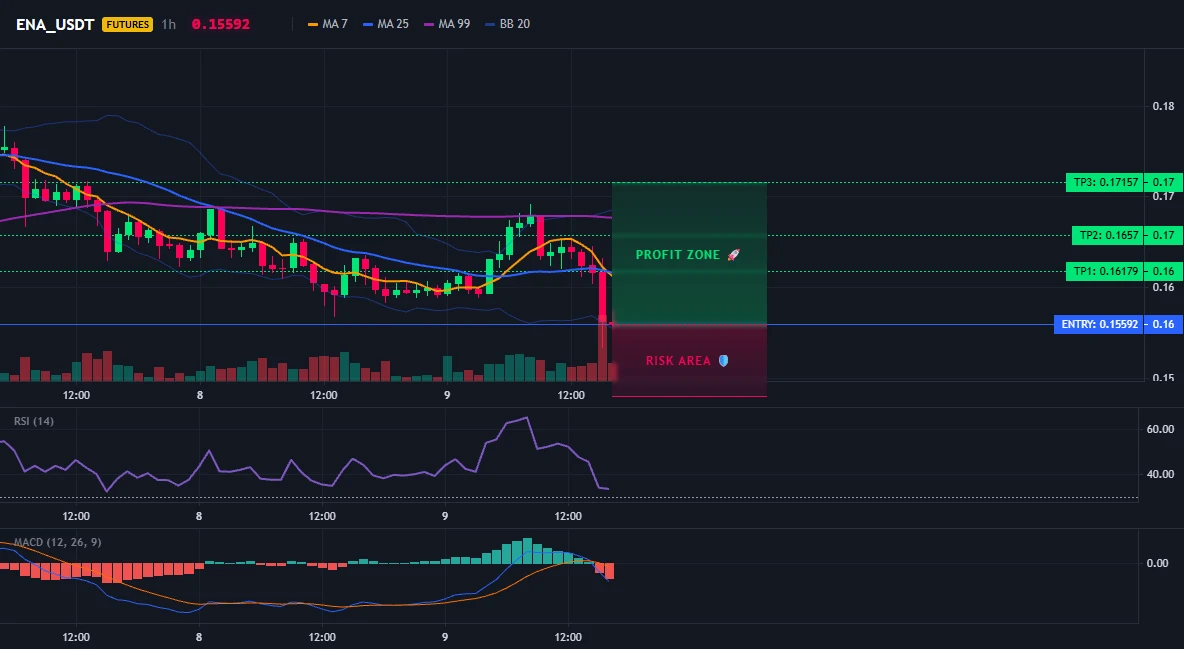Image resolution: width=1184 pixels, height=649 pixels.
Task: Toggle the MA 25 legend entry
Action: (386, 24)
